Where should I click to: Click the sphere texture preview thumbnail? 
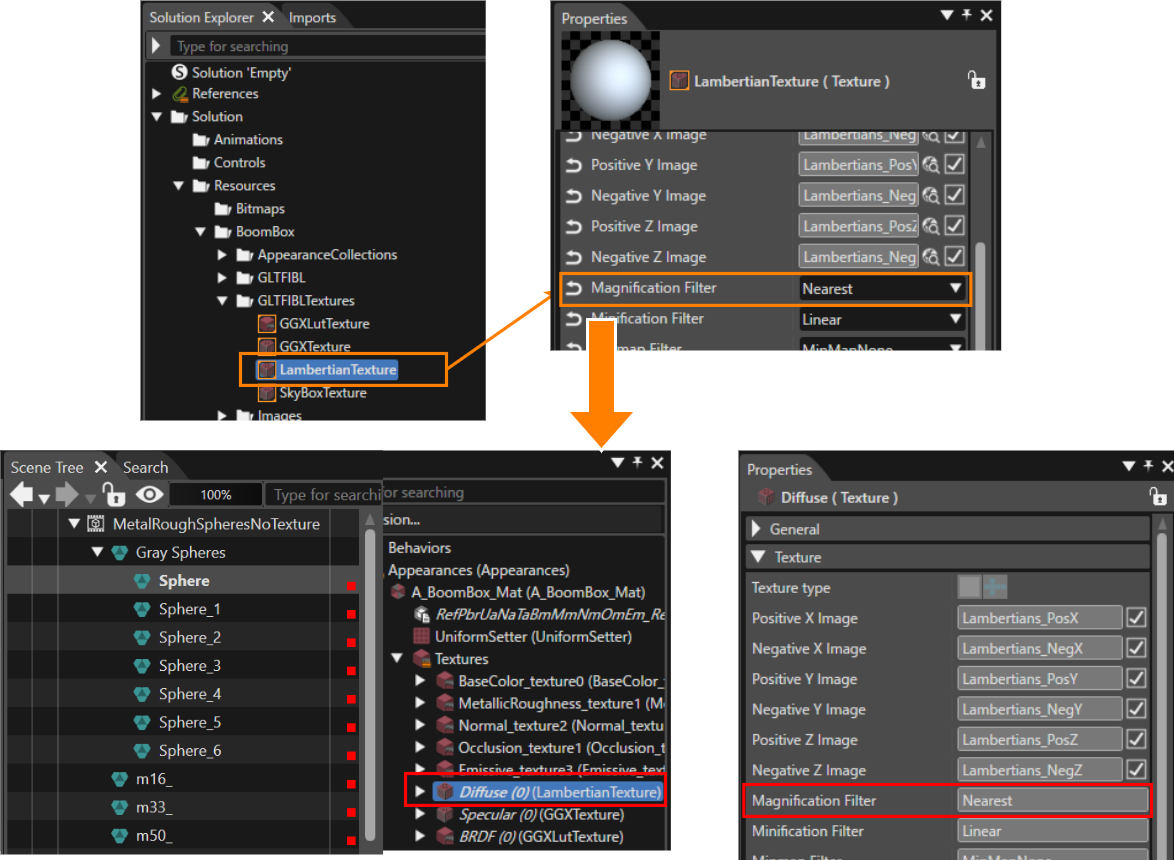[x=610, y=79]
